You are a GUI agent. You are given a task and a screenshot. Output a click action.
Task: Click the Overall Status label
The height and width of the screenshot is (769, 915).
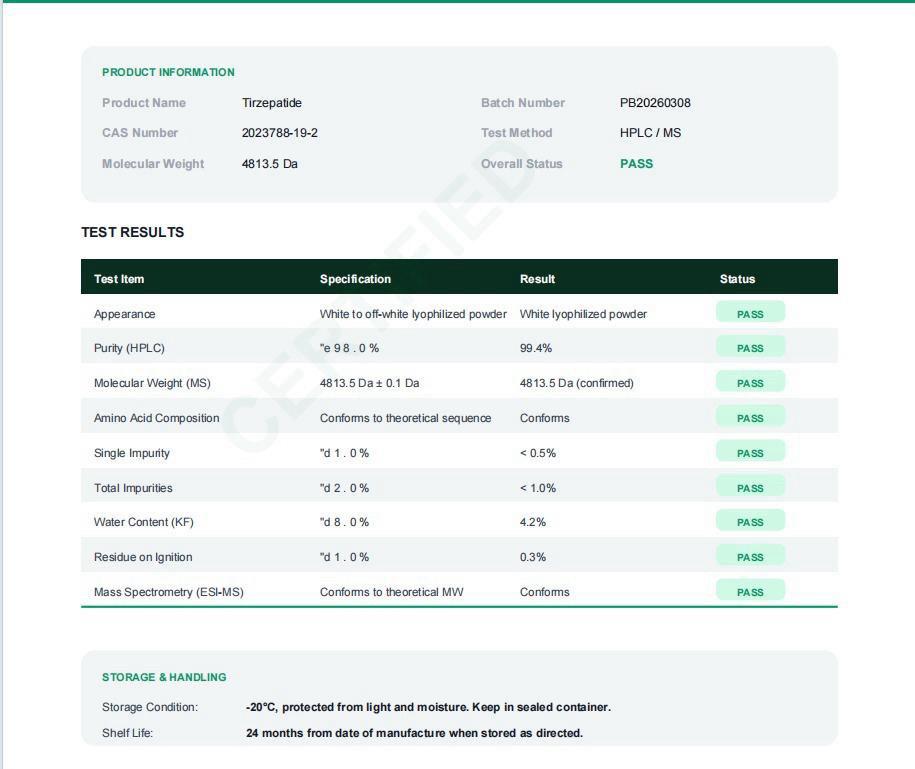point(522,164)
